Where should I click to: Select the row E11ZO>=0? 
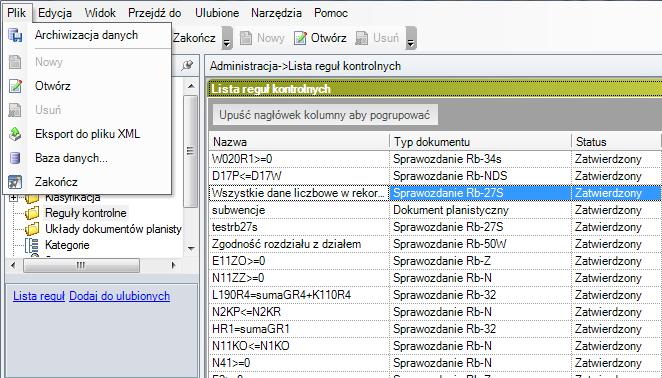click(x=435, y=261)
